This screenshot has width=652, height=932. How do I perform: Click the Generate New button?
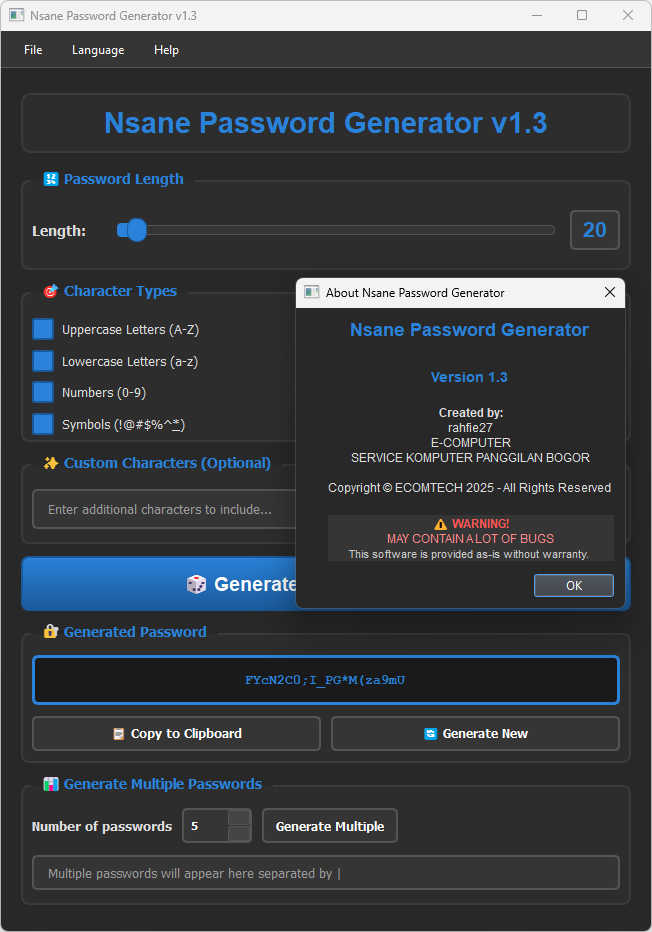click(x=475, y=733)
